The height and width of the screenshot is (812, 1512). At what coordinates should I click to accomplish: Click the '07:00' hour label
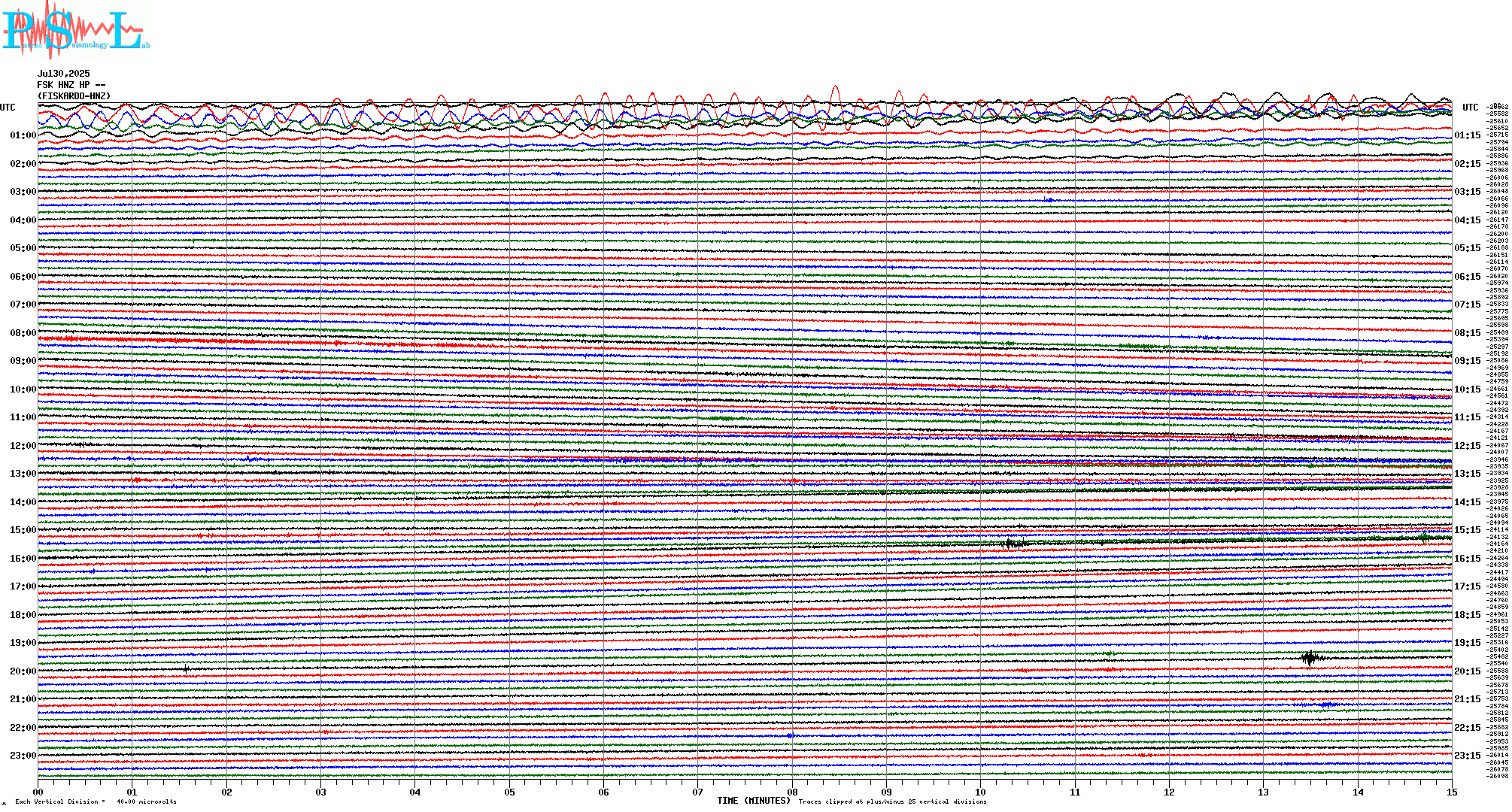click(23, 304)
